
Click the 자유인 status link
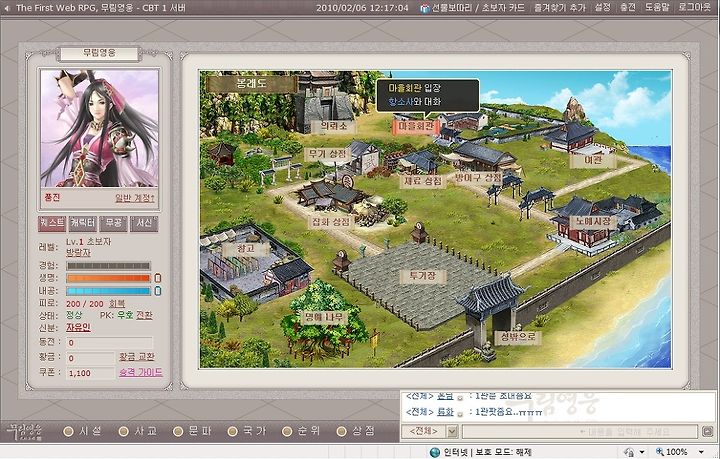coord(78,328)
